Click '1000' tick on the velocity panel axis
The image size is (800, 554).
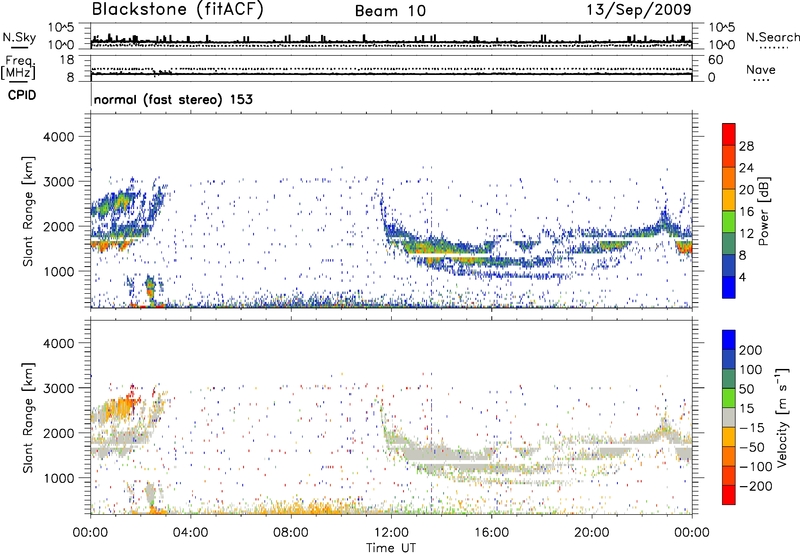58,479
